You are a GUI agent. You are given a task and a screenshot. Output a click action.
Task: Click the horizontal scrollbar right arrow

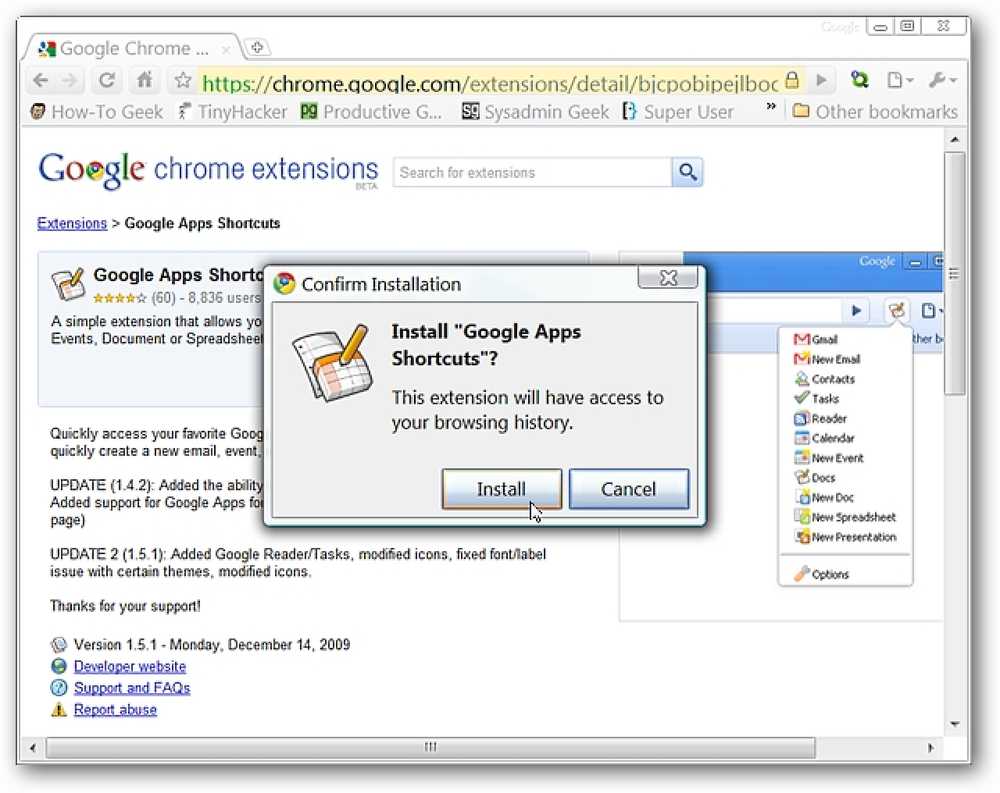coord(930,748)
